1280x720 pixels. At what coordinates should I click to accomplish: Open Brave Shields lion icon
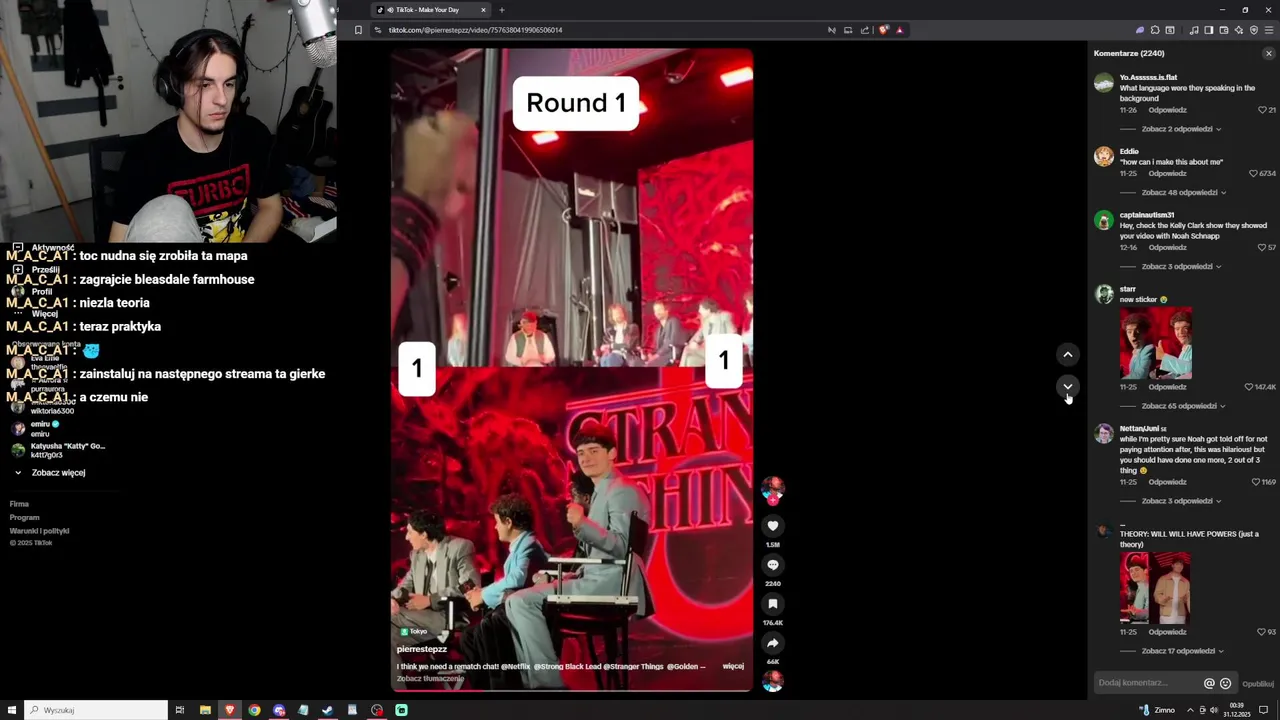click(x=883, y=30)
